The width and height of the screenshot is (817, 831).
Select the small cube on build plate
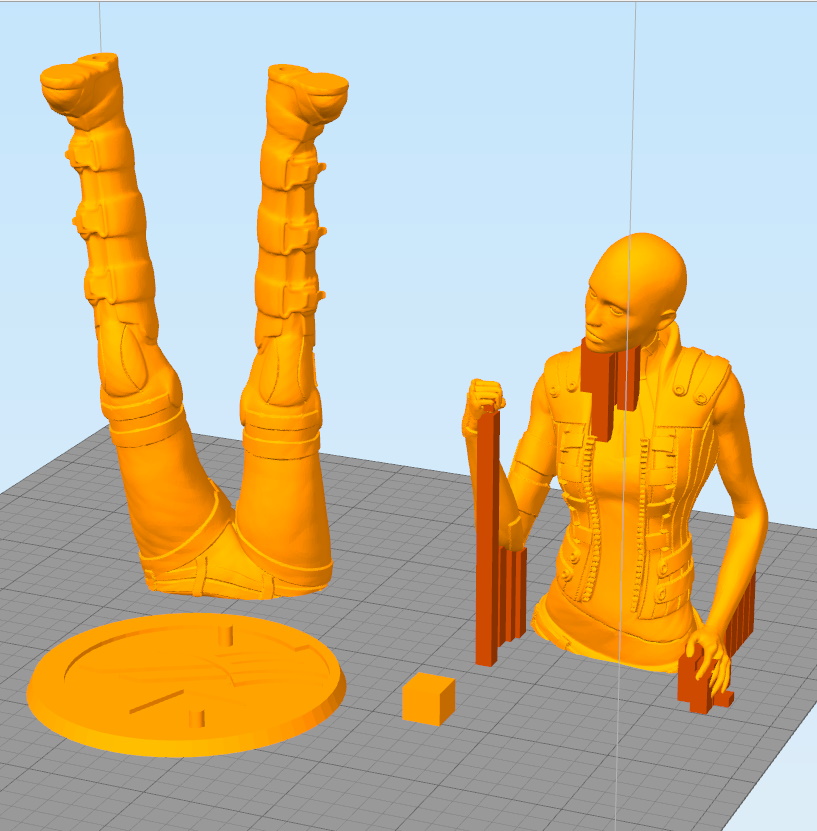pos(428,699)
